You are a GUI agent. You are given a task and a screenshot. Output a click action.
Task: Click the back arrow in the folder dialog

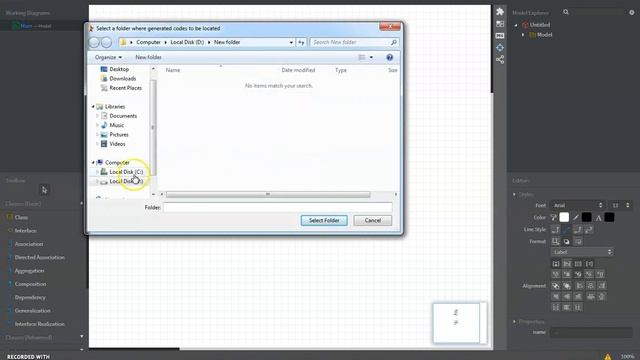pyautogui.click(x=94, y=42)
